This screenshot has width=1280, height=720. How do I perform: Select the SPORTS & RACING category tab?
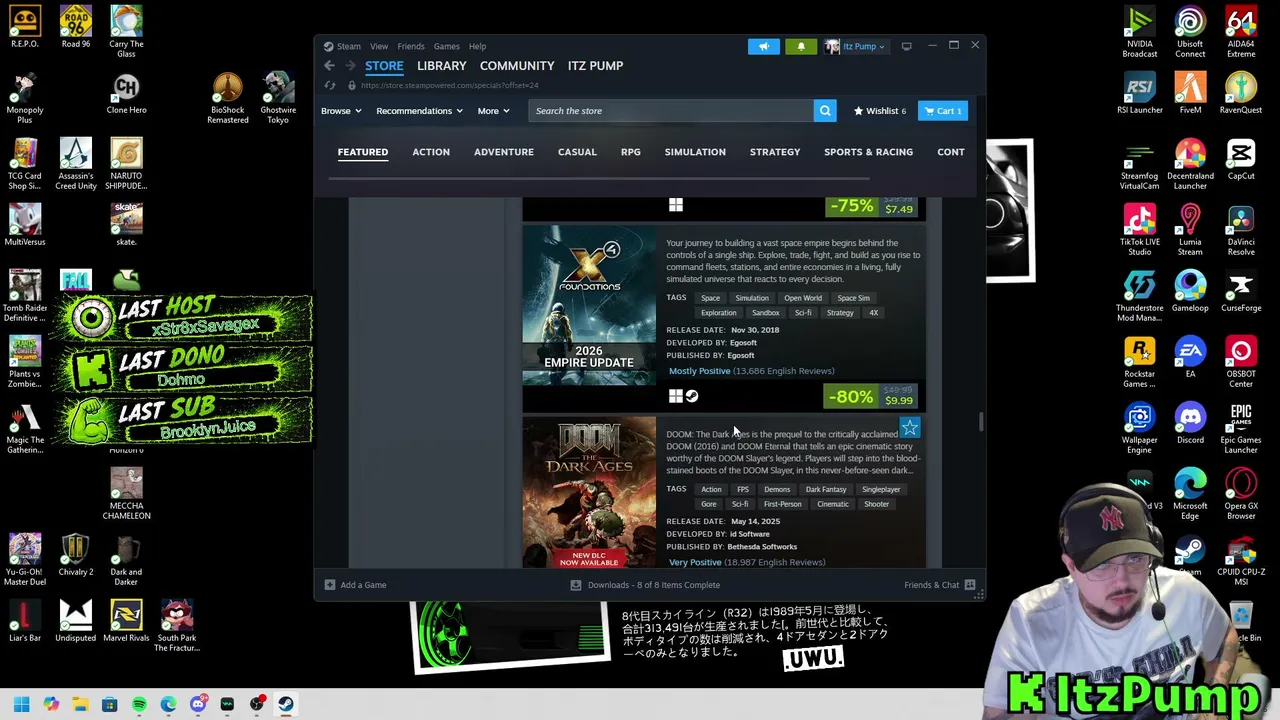(x=868, y=152)
